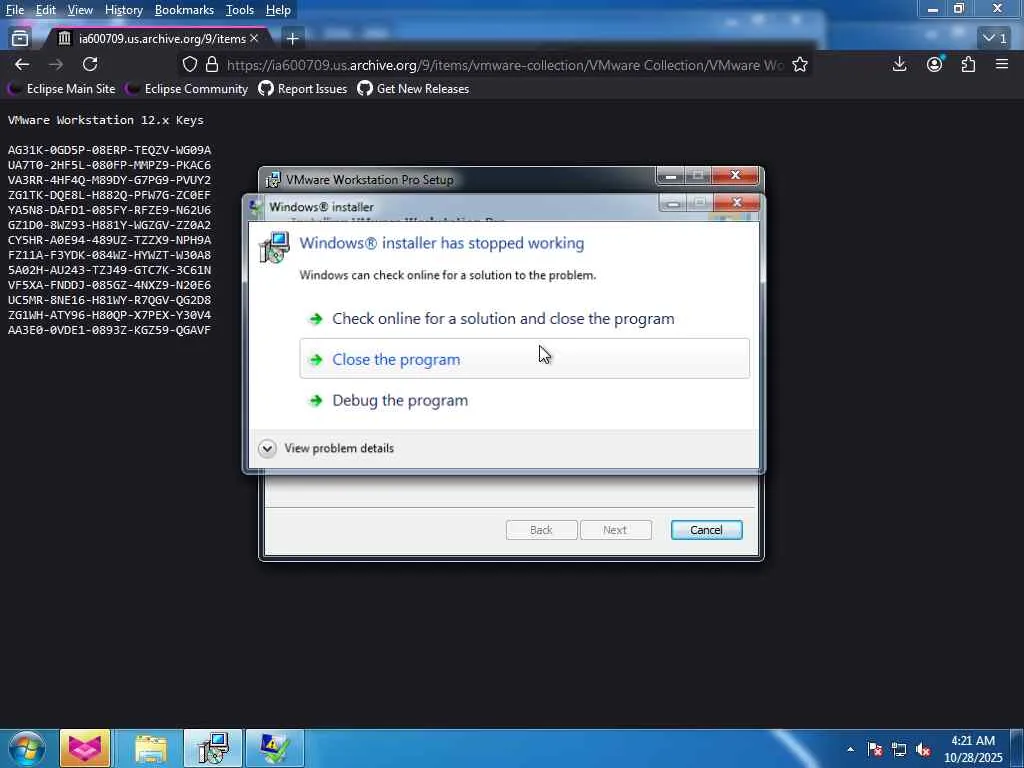Open the View menu

80,10
